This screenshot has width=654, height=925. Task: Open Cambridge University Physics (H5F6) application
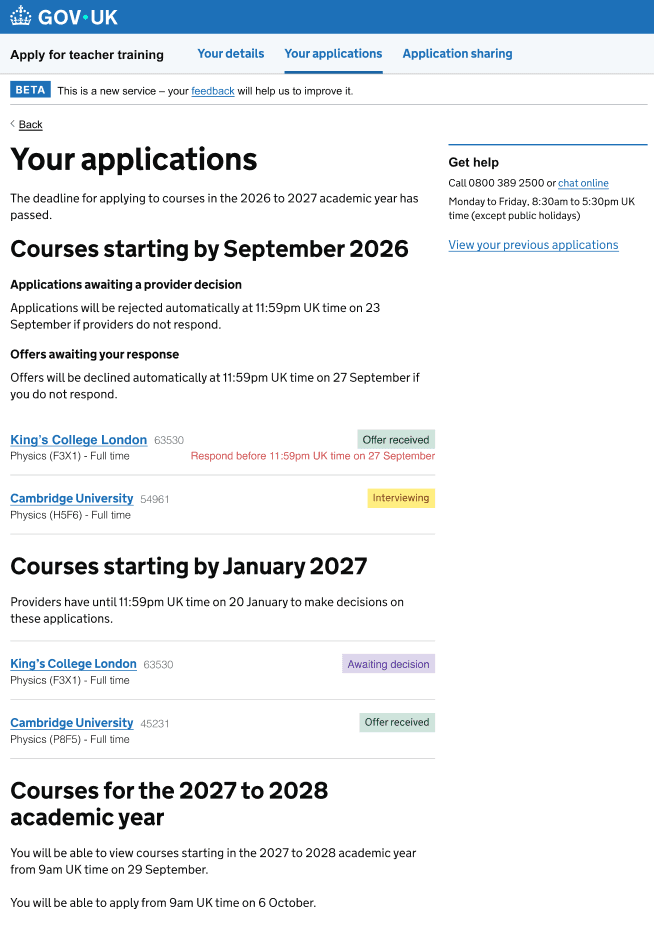pyautogui.click(x=71, y=498)
